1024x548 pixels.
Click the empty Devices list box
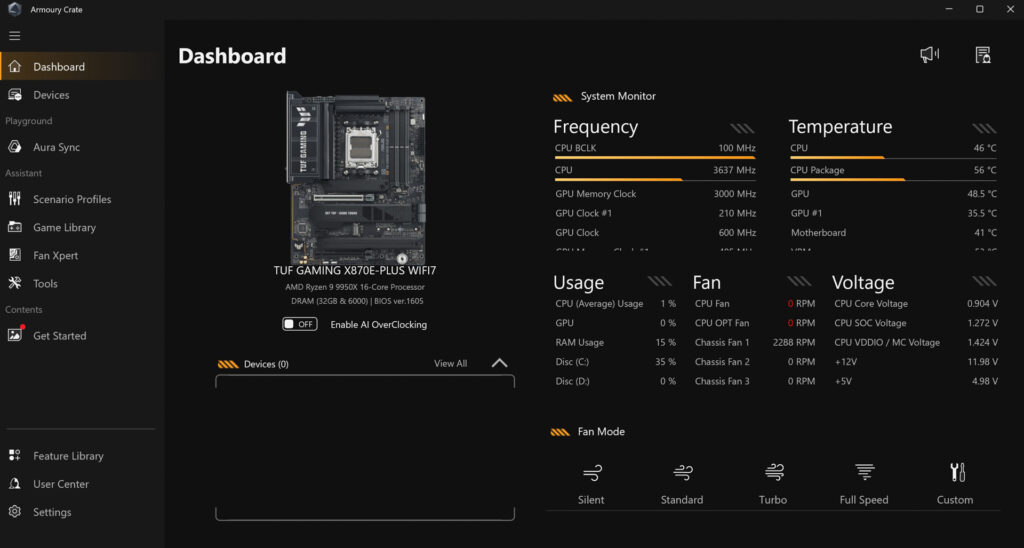coord(365,448)
